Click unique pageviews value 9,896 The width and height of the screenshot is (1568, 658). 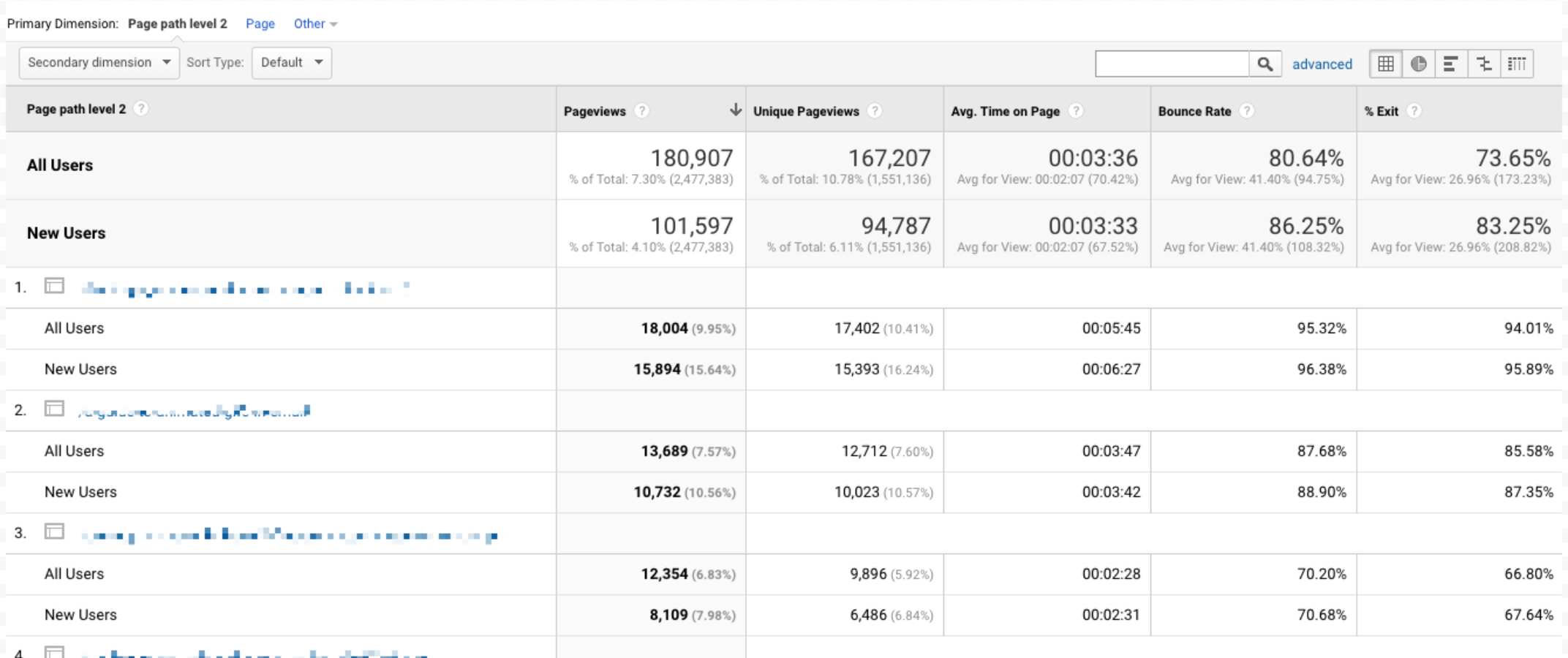(868, 574)
